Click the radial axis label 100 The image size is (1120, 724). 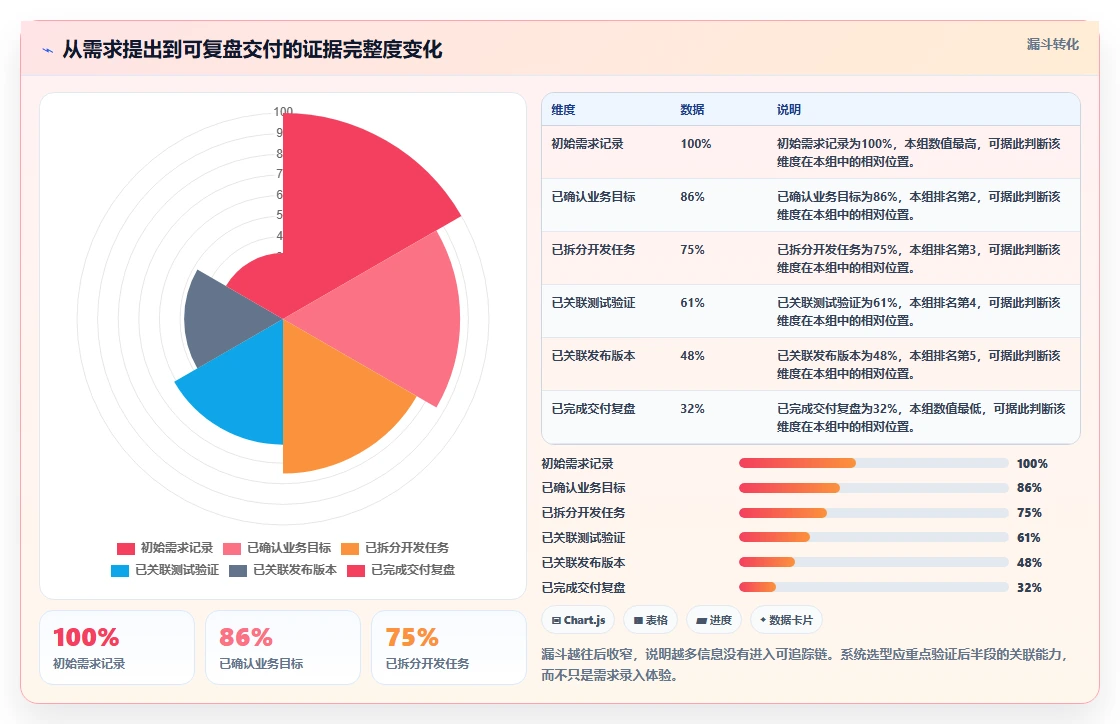pos(283,111)
